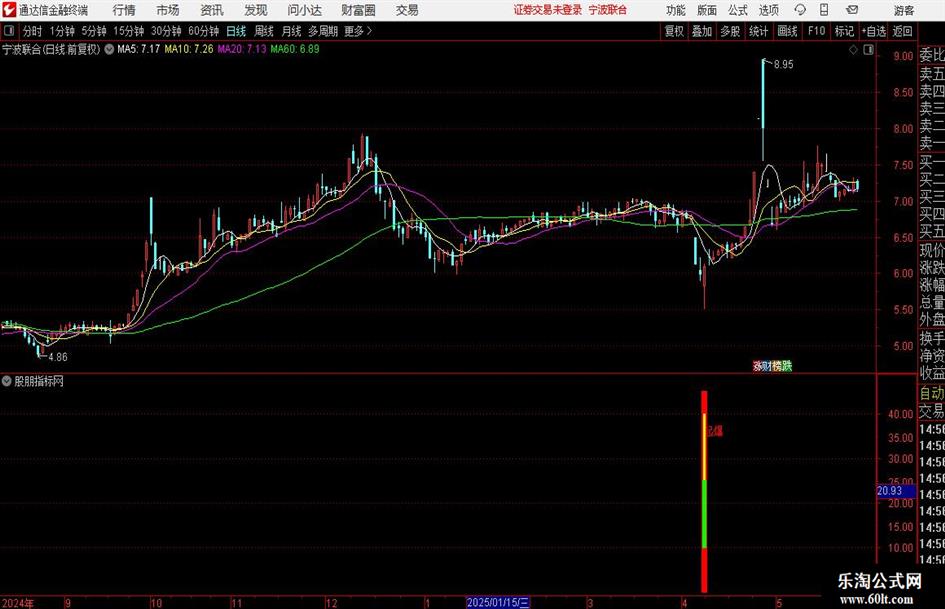Open the 选项 menu
The image size is (945, 609).
pyautogui.click(x=768, y=10)
